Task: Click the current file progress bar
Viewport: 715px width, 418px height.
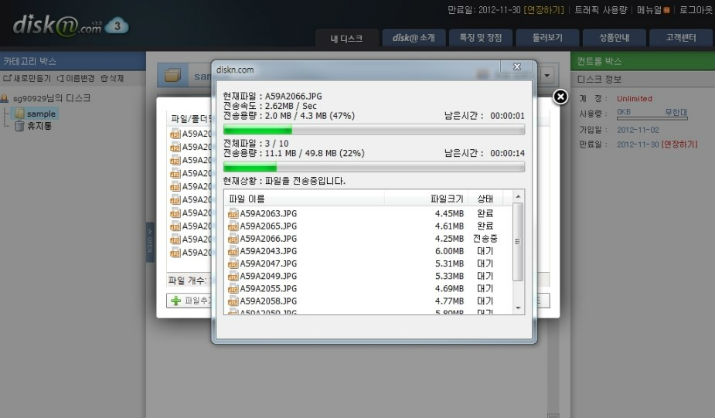Action: point(374,130)
